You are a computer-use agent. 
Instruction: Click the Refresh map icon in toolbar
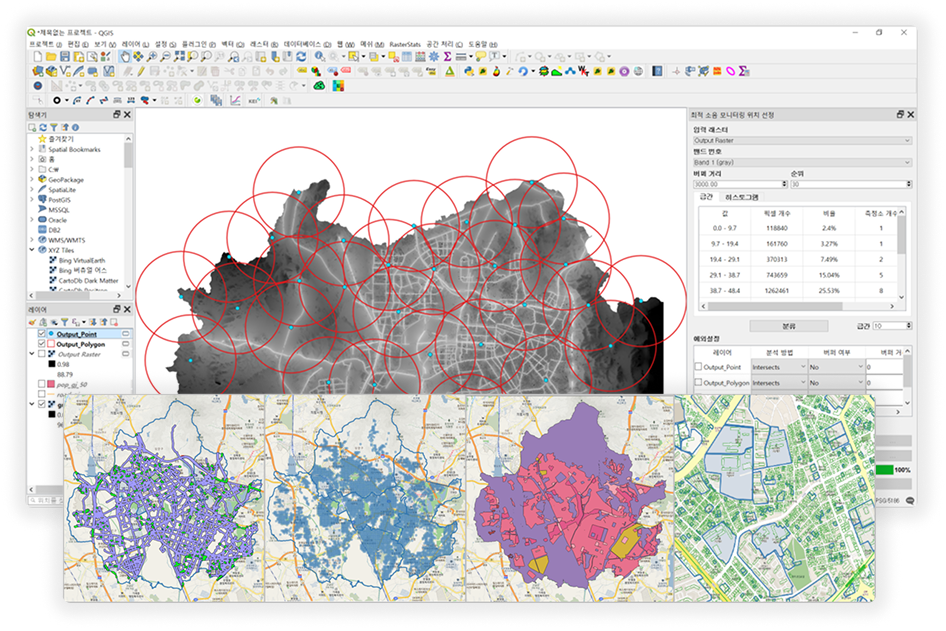coord(301,57)
